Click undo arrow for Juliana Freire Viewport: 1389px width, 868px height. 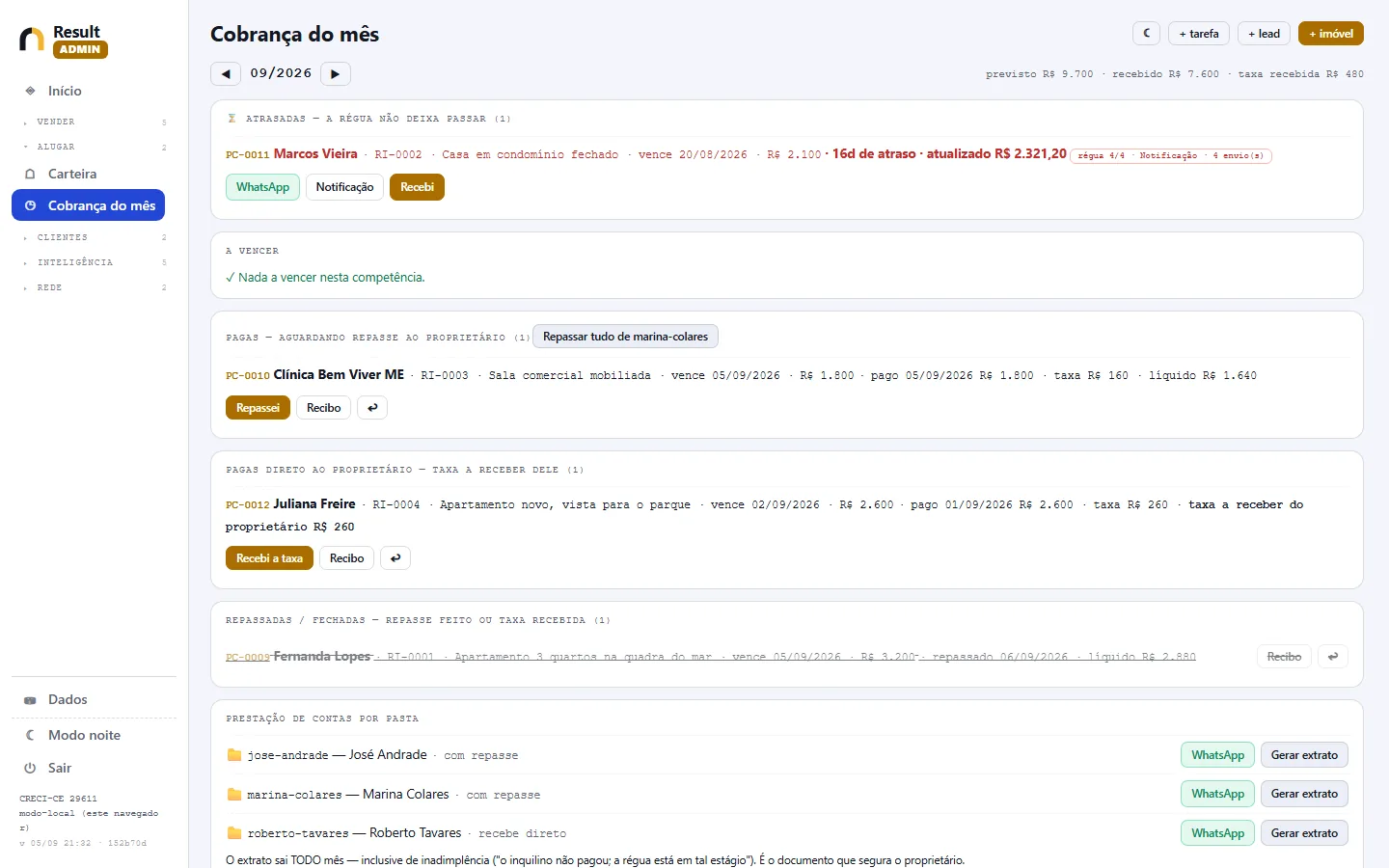395,558
